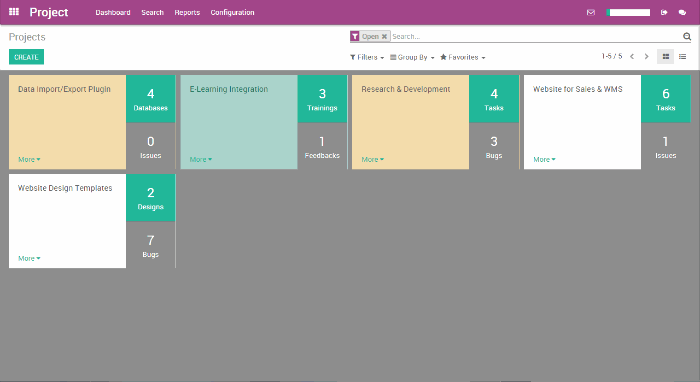Open 6 Tasks of Website for Sales & WMS

pos(666,99)
